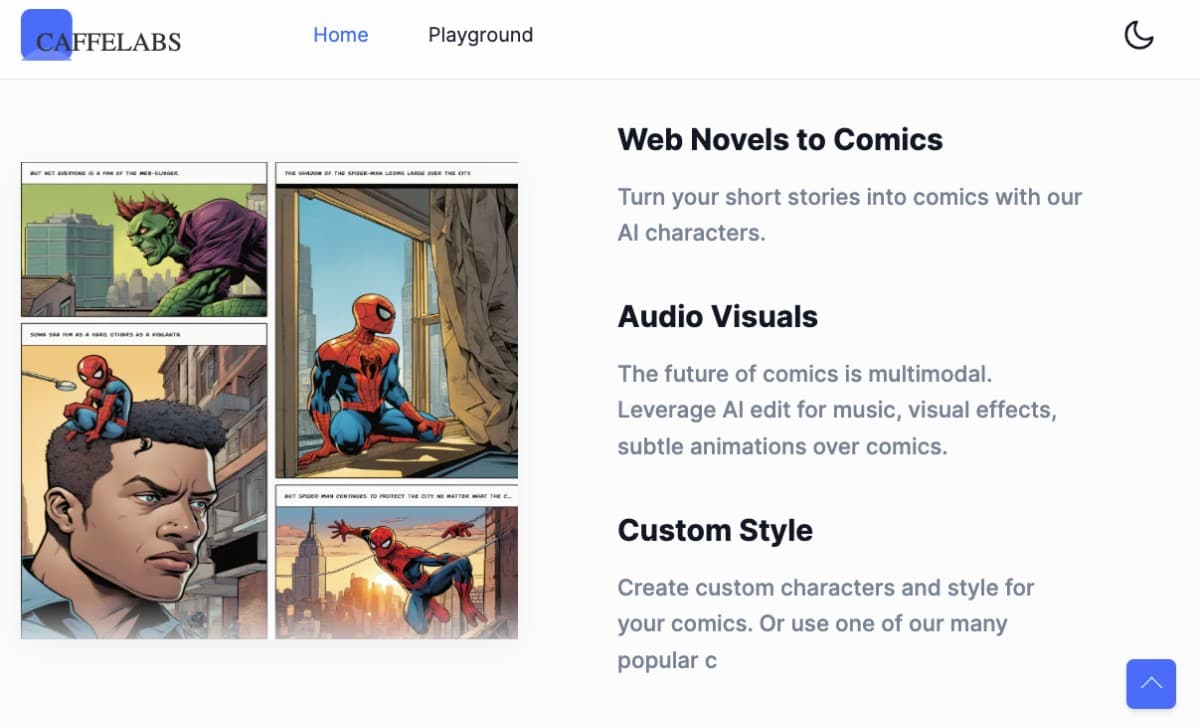The height and width of the screenshot is (728, 1200).
Task: Click the blue square logo icon
Action: point(46,34)
